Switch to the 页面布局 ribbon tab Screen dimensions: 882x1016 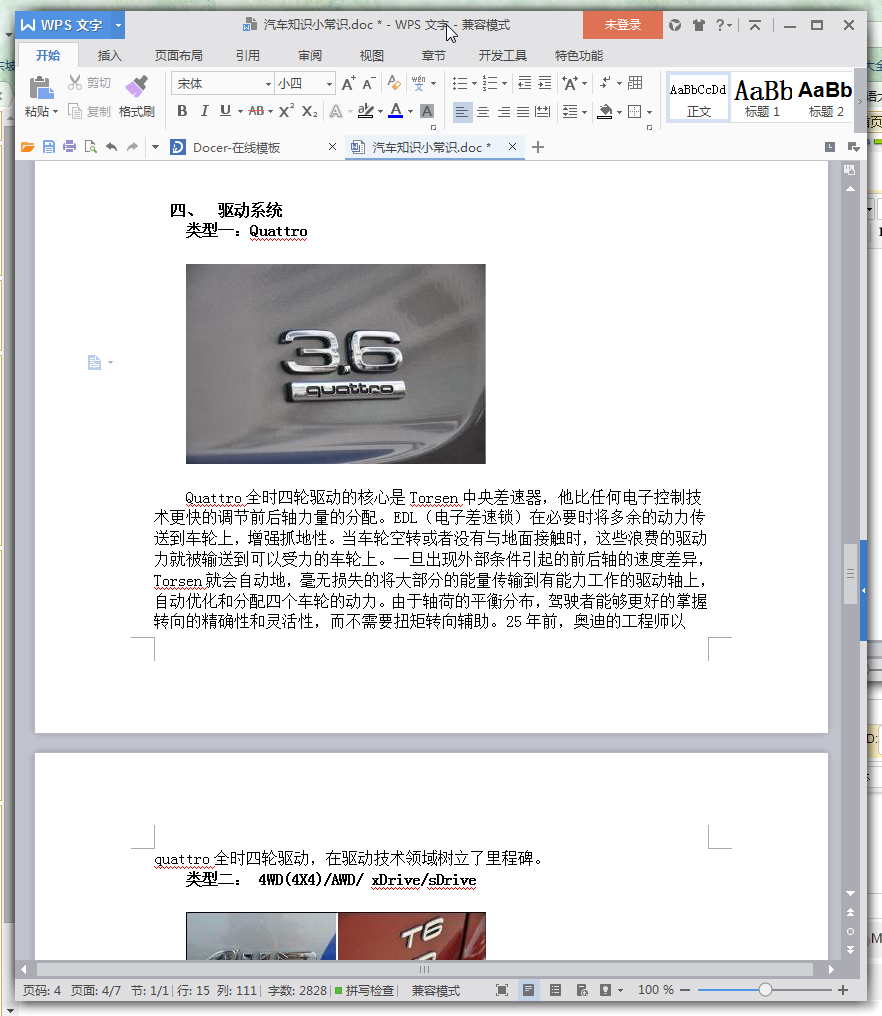click(179, 56)
